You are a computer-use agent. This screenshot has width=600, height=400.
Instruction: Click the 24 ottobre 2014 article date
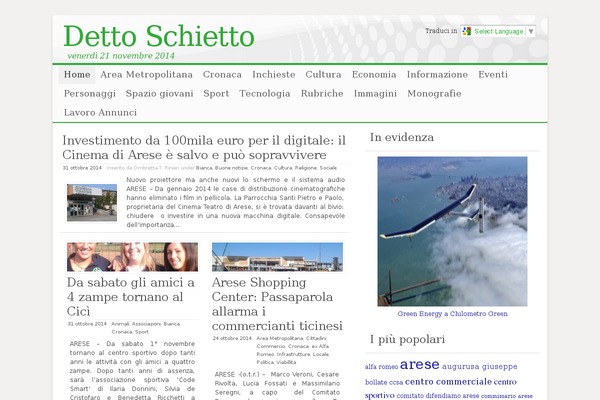[x=232, y=338]
